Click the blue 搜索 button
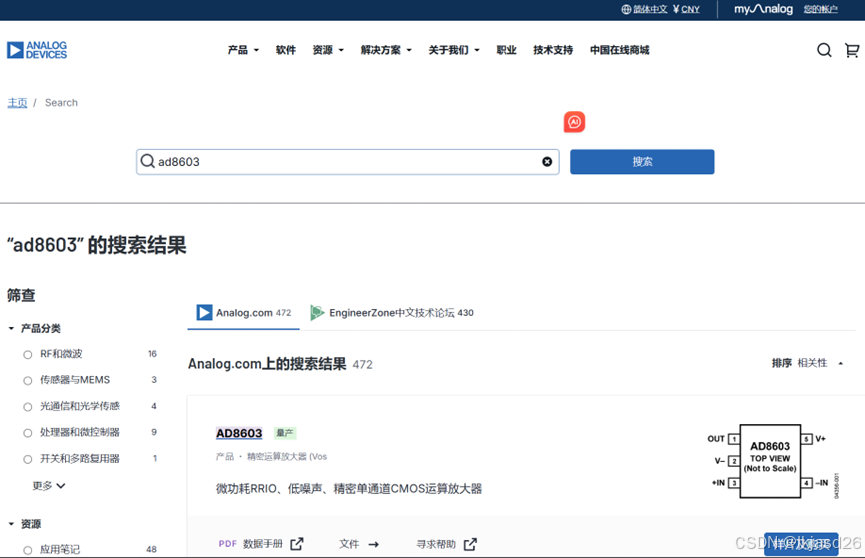 642,162
